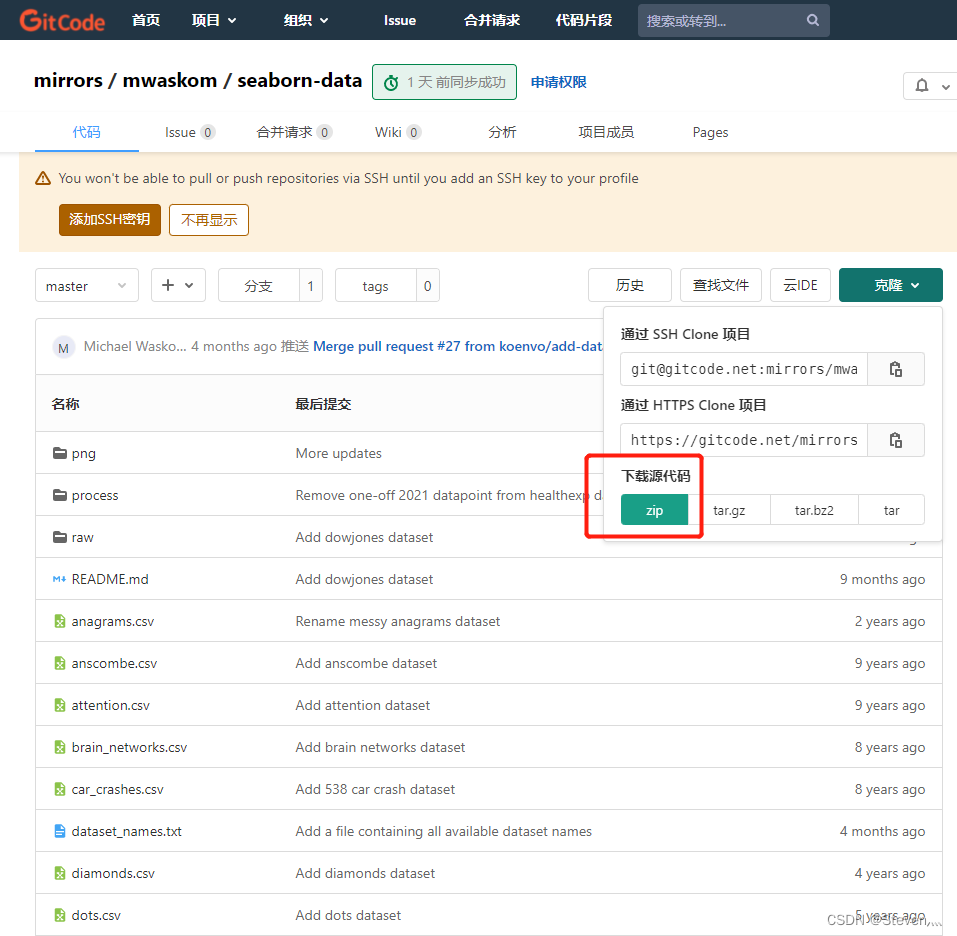Open commit 历史 button
Viewport: 957px width, 936px height.
630,285
